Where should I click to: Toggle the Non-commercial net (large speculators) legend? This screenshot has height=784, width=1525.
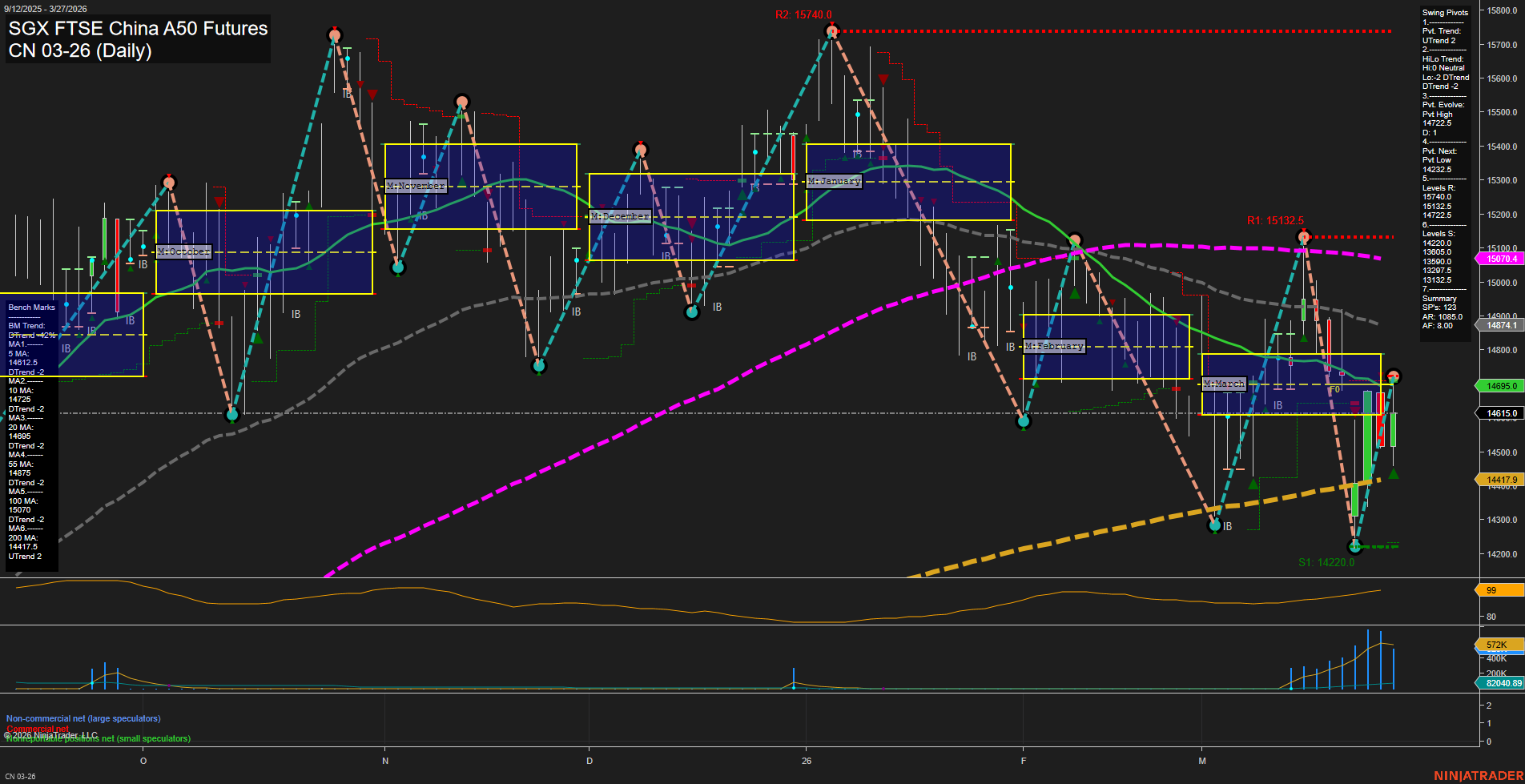tap(82, 718)
